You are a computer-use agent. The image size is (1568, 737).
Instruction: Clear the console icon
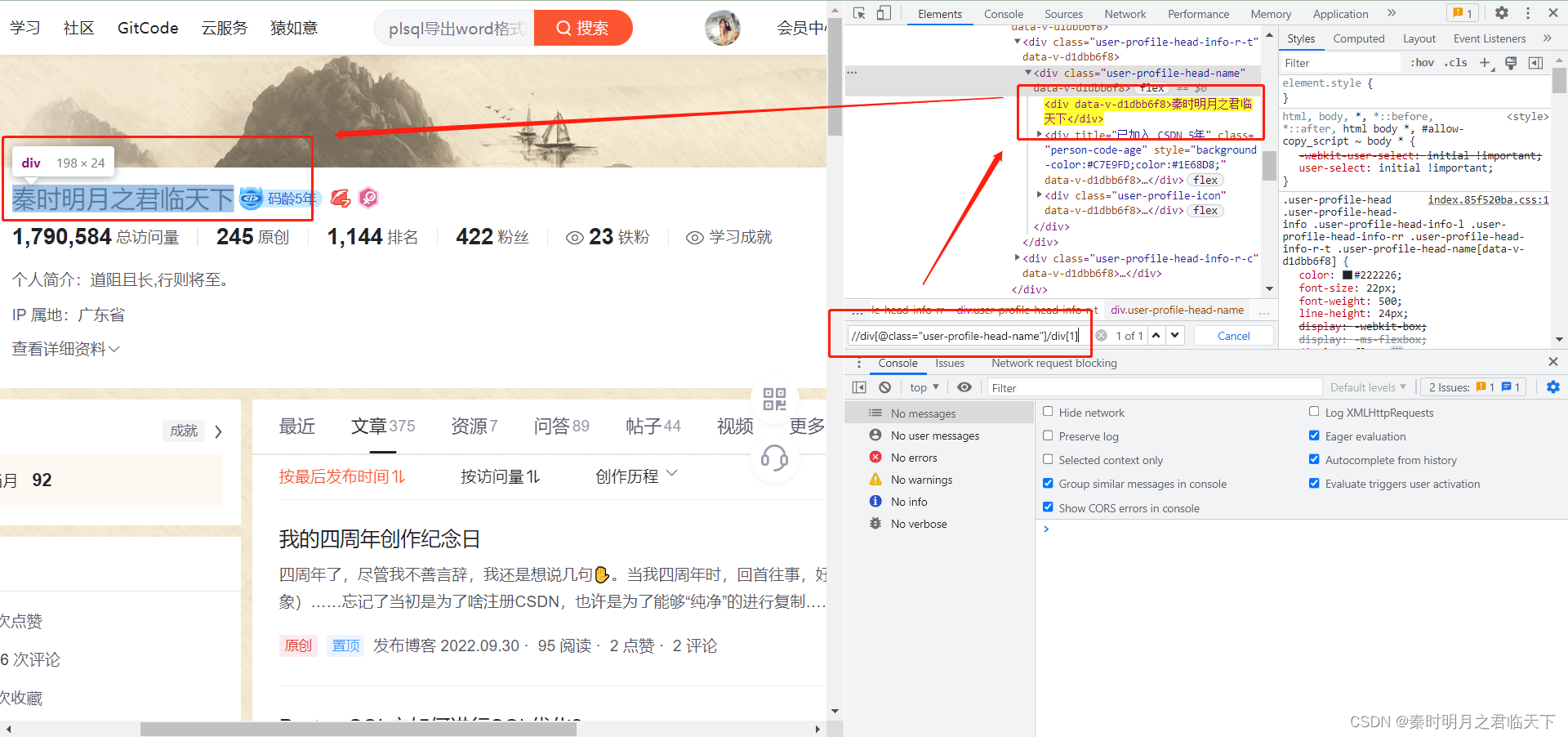[x=884, y=387]
